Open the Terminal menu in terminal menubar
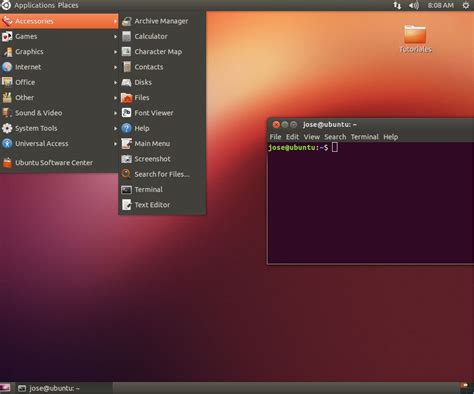Screen dimensions: 474x394 365,137
